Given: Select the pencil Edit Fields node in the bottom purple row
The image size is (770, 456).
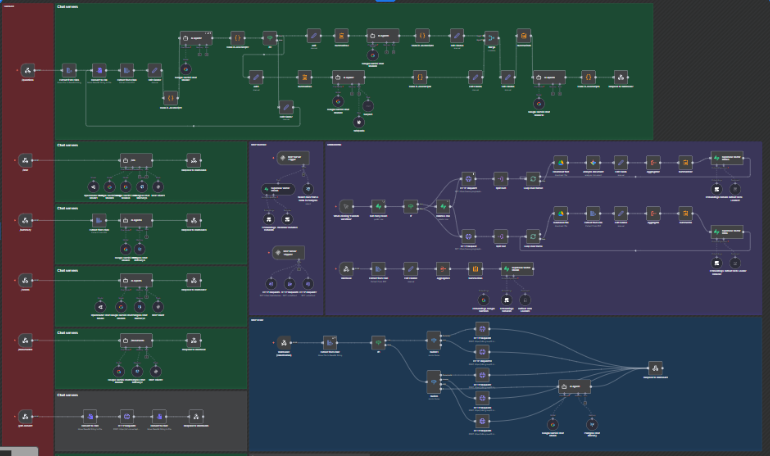Looking at the screenshot, I should click(x=411, y=268).
